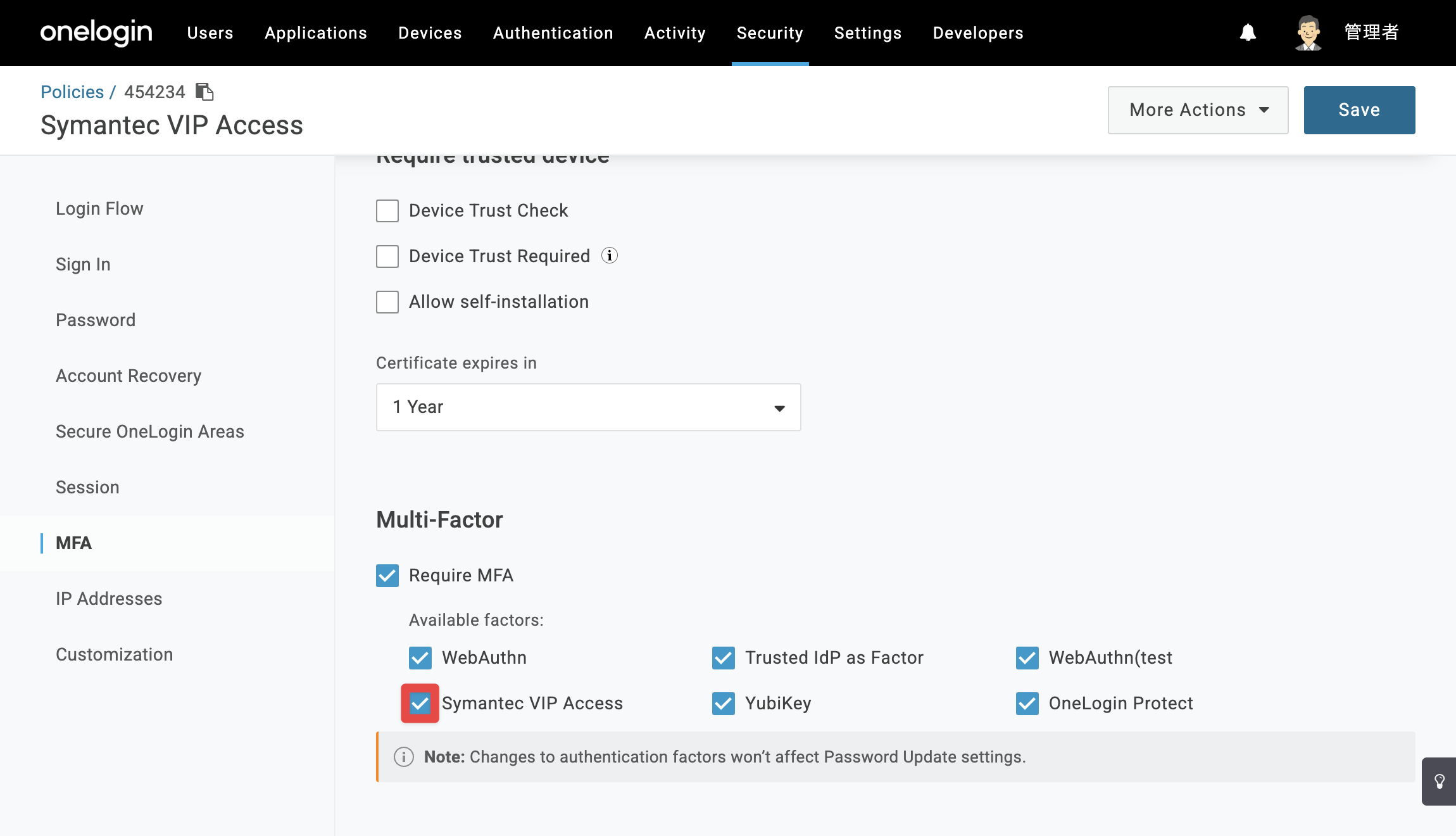Click the Multi-Factor section heading
The height and width of the screenshot is (836, 1456).
coord(439,520)
